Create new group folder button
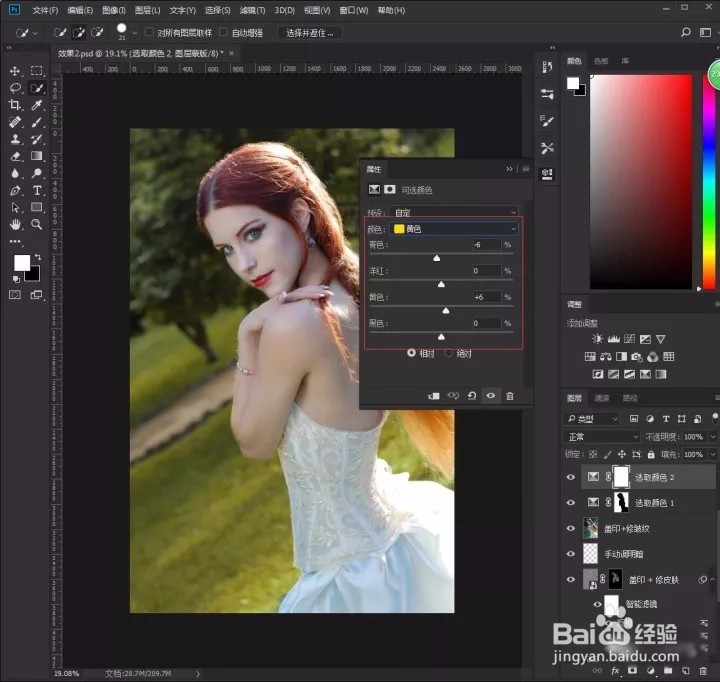Image resolution: width=720 pixels, height=682 pixels. click(x=668, y=671)
